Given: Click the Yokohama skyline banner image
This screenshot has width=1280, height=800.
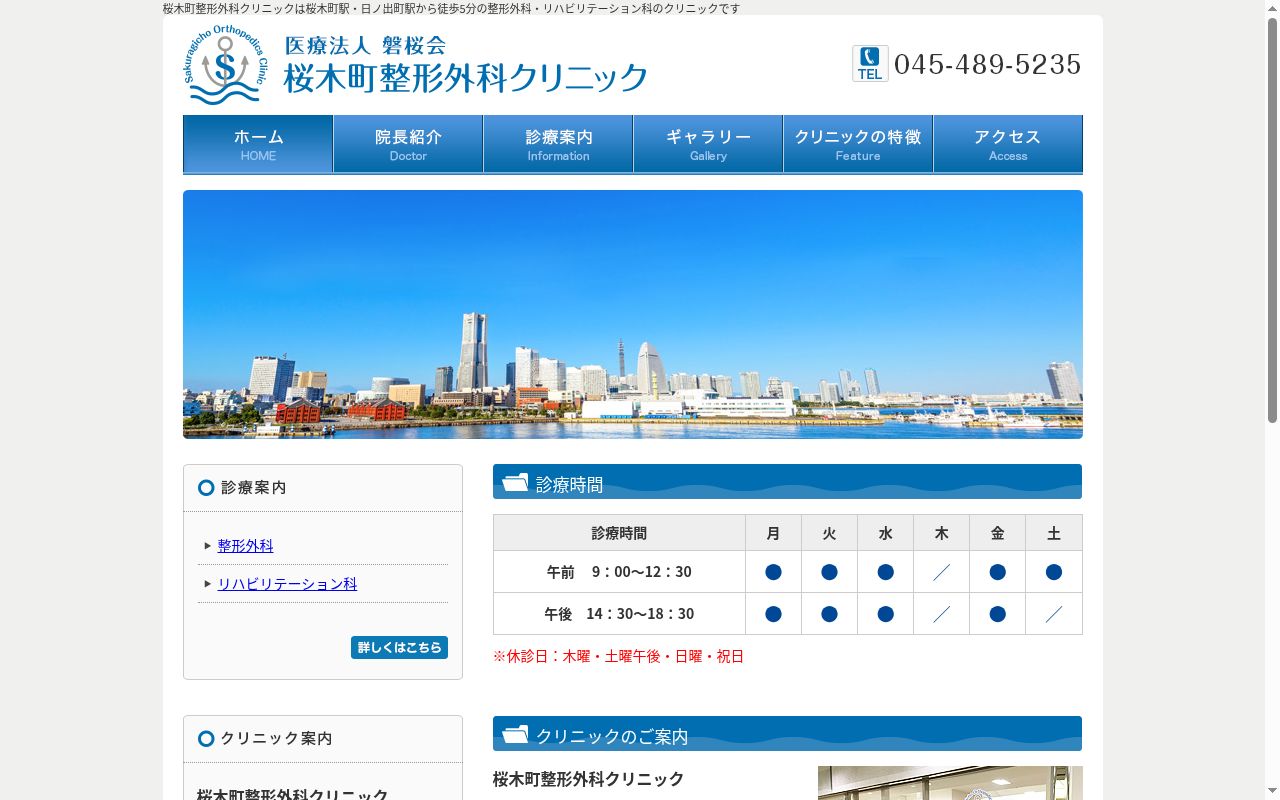Looking at the screenshot, I should (633, 314).
